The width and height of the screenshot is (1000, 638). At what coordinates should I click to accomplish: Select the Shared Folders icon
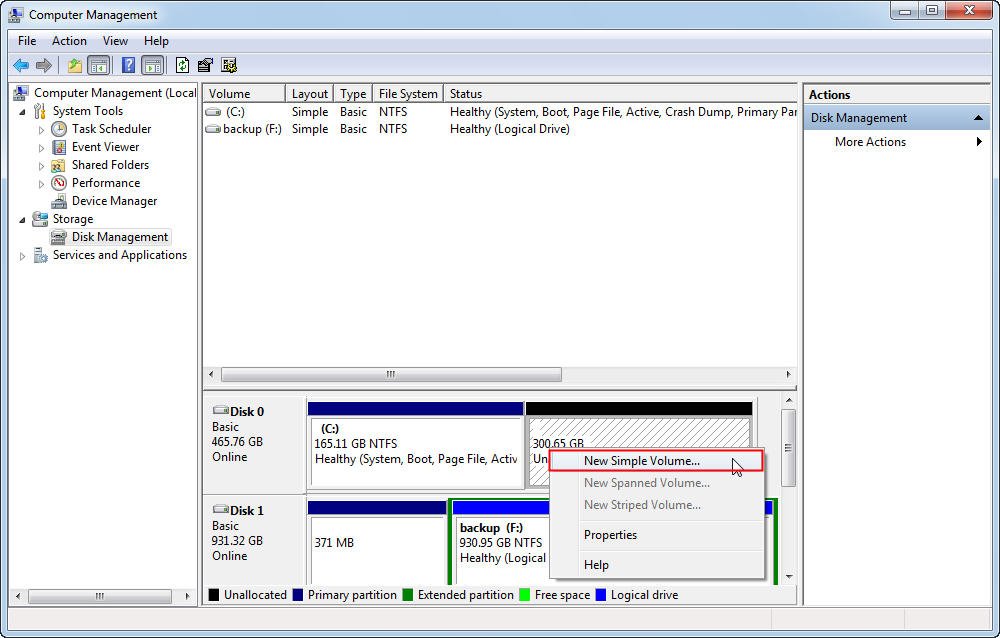[58, 165]
